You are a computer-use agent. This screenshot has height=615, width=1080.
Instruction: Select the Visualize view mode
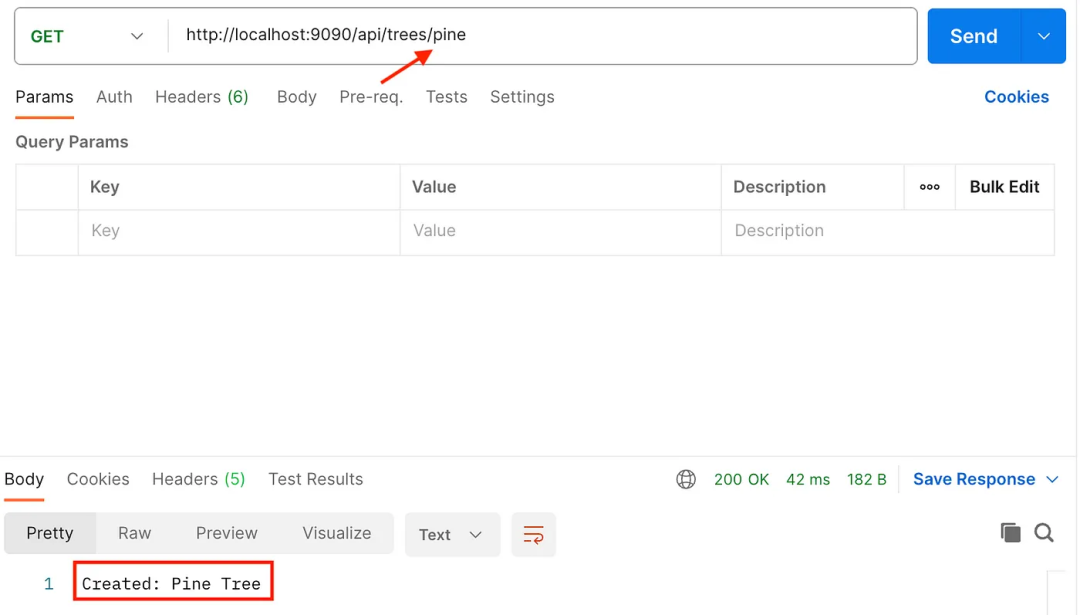tap(337, 533)
